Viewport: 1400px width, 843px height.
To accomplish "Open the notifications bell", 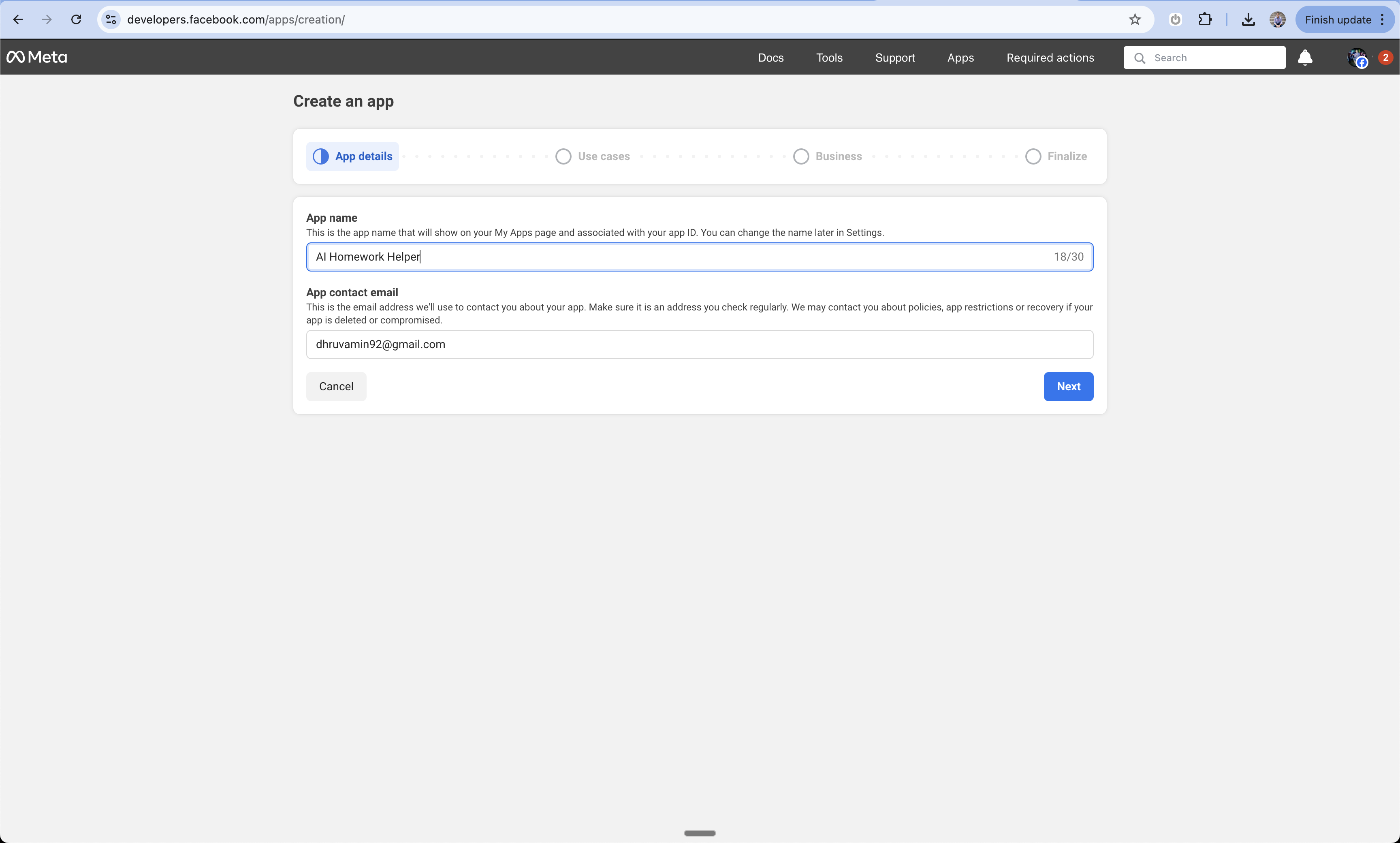I will 1305,58.
